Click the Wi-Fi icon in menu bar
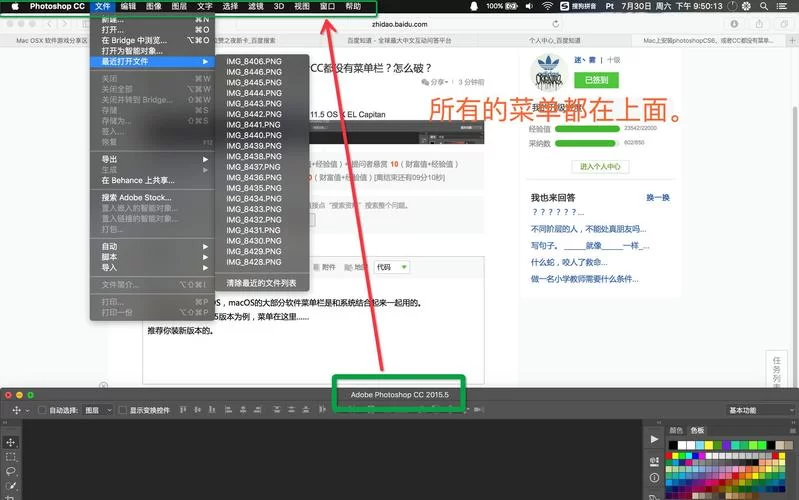The width and height of the screenshot is (799, 500). 547,6
